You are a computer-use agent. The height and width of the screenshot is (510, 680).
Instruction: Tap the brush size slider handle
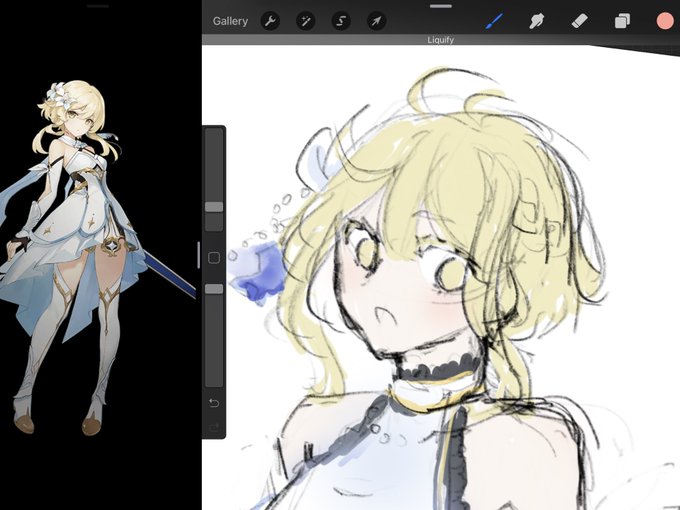click(x=214, y=207)
